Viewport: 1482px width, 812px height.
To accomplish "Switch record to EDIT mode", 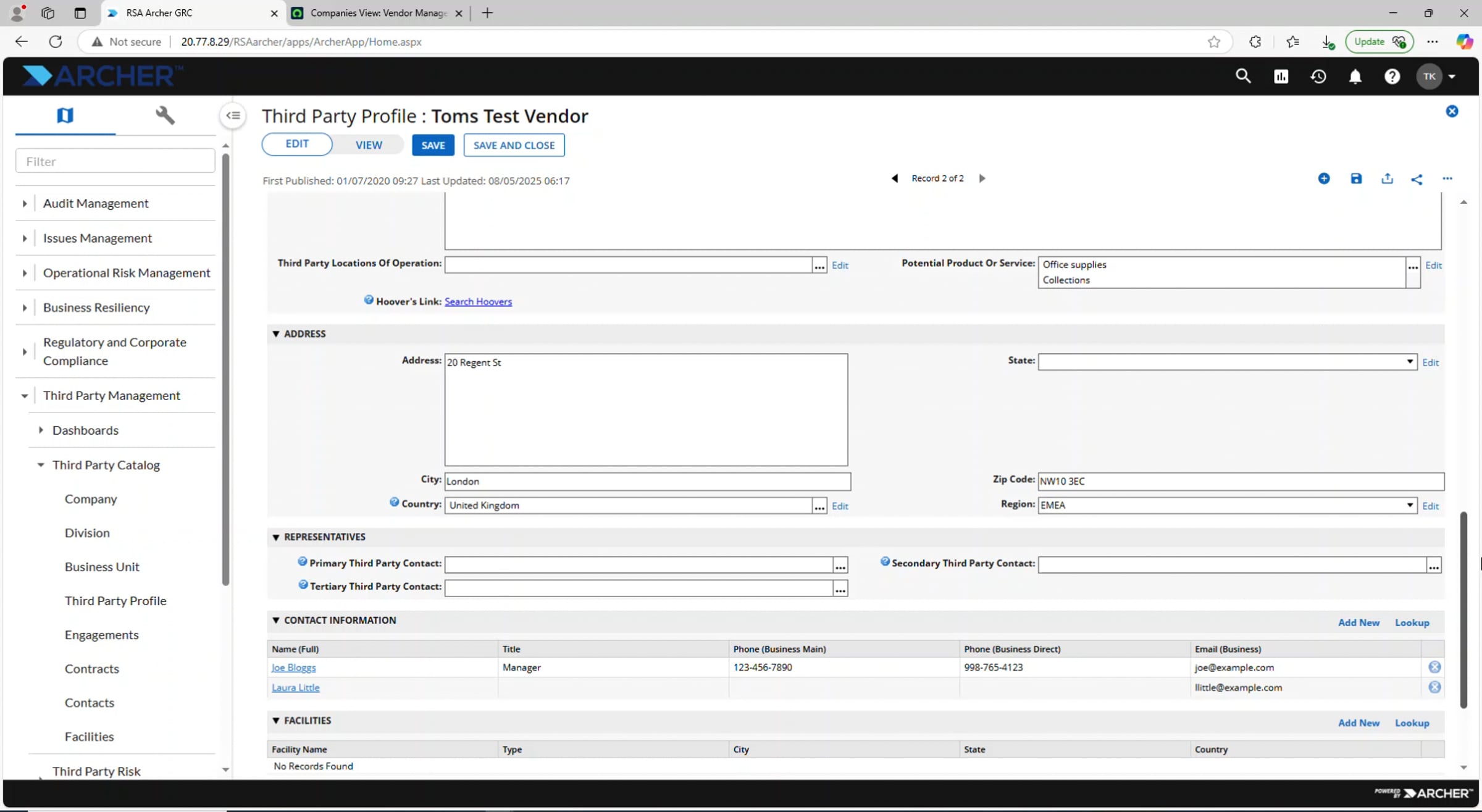I will 297,144.
